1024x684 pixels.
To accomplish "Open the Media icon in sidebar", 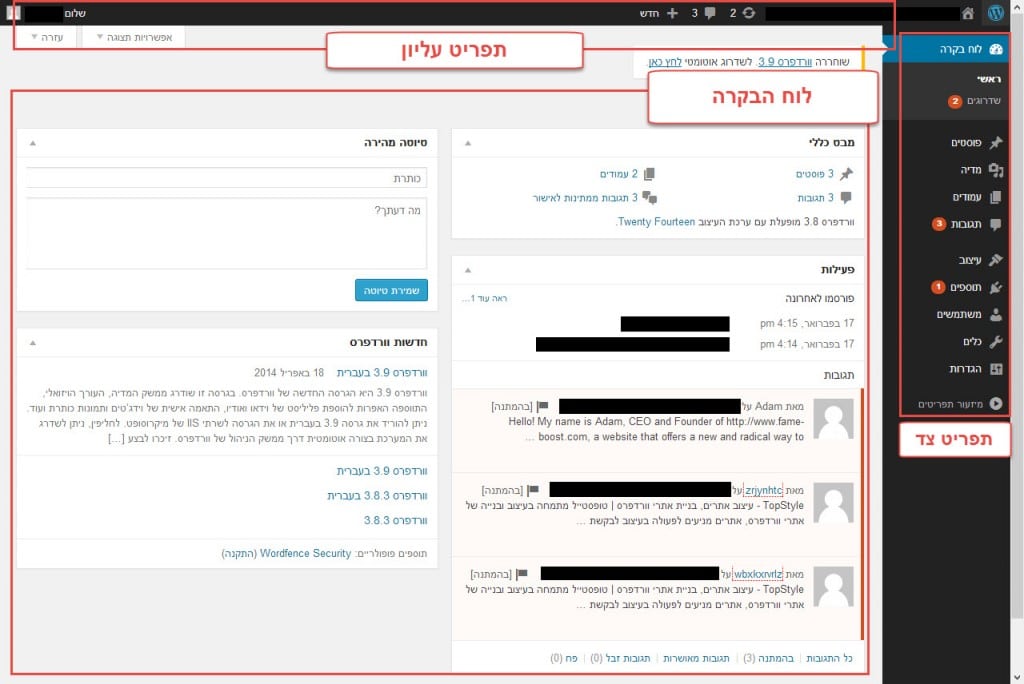I will 996,170.
